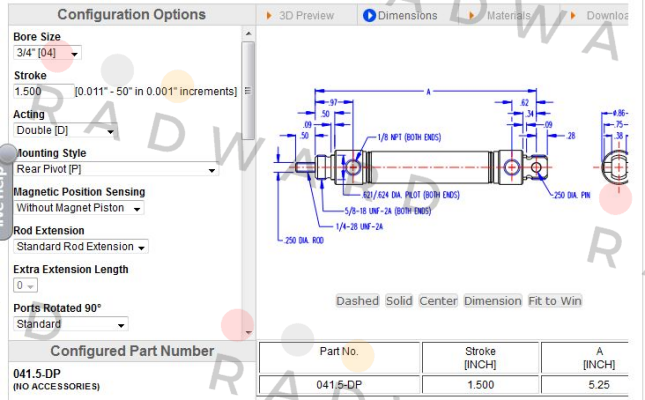The height and width of the screenshot is (400, 645).
Task: Click the A [INCH] column header
Action: coord(585,357)
